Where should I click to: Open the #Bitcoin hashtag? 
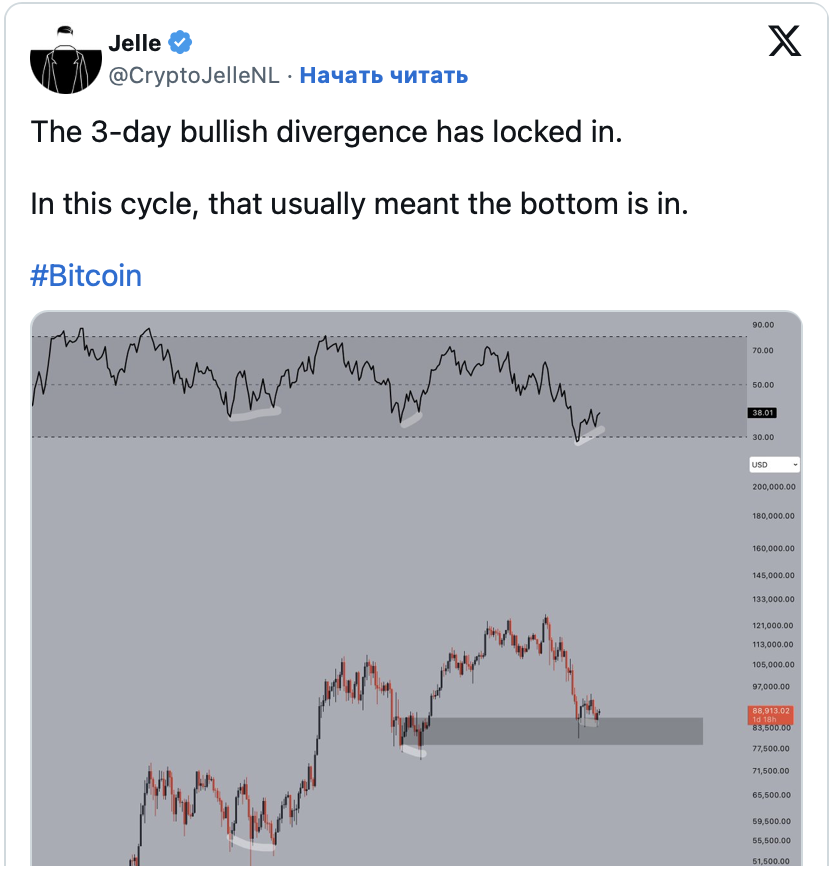pyautogui.click(x=86, y=276)
